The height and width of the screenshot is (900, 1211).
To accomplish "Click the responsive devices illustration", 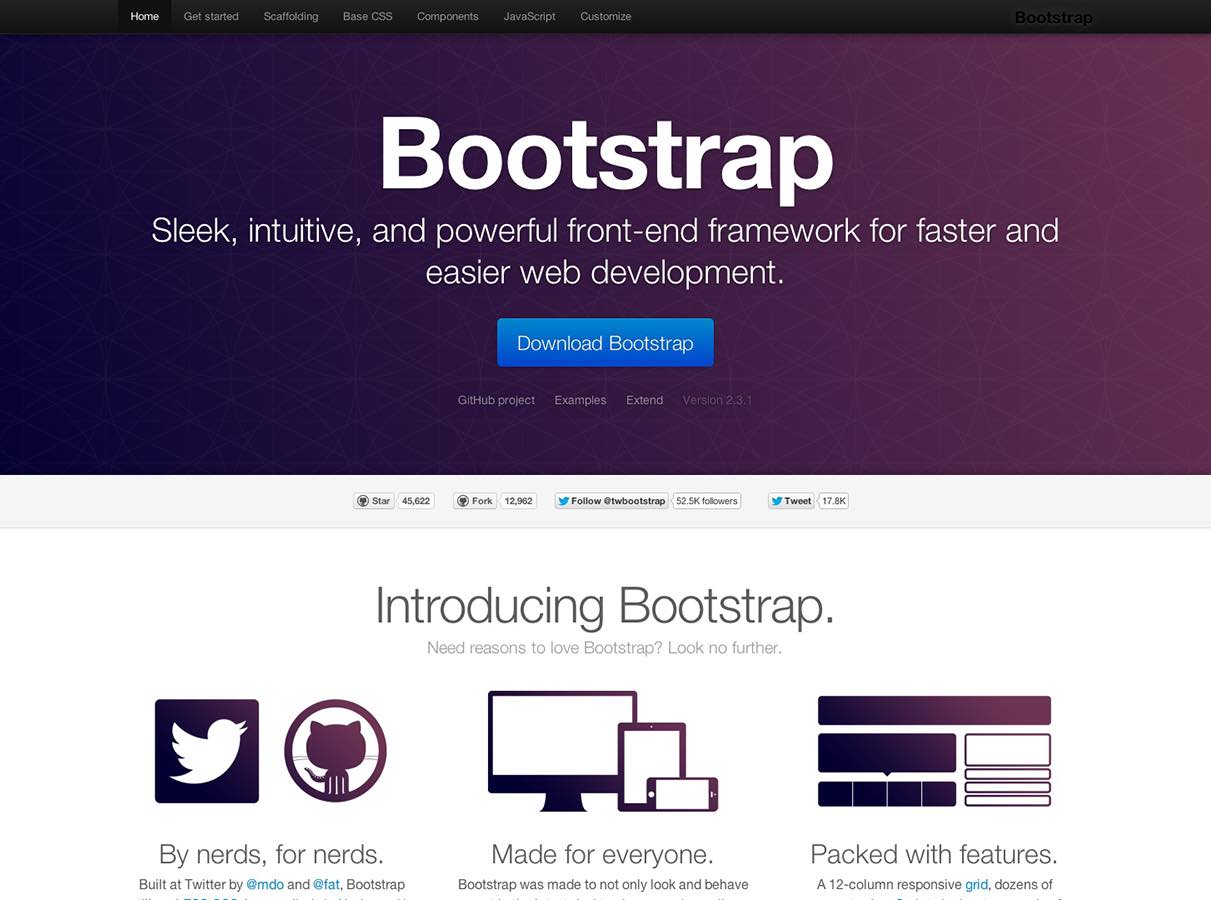I will 603,751.
